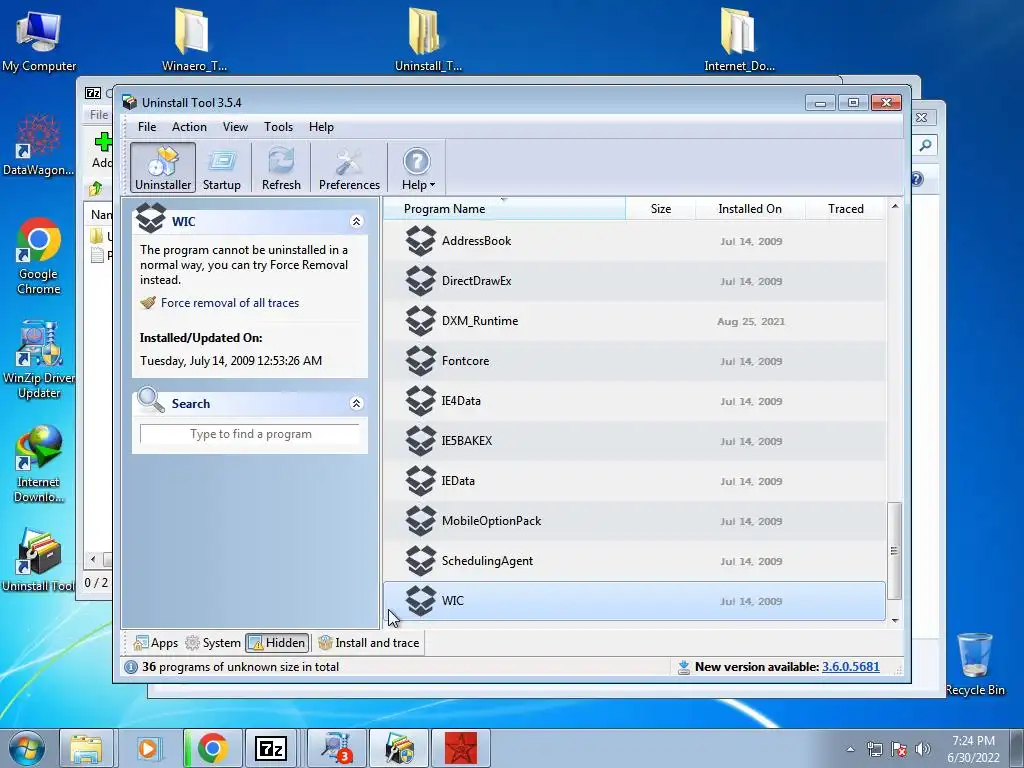Viewport: 1024px width, 768px height.
Task: Open the Google Chrome desktop shortcut
Action: (39, 256)
